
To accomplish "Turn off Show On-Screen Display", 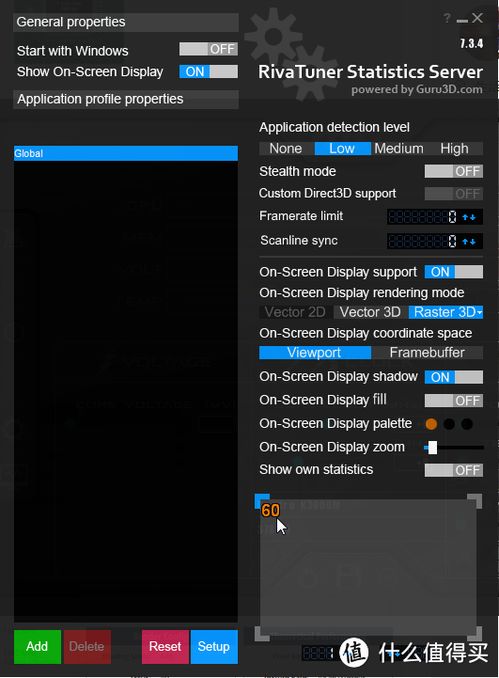I will 208,72.
